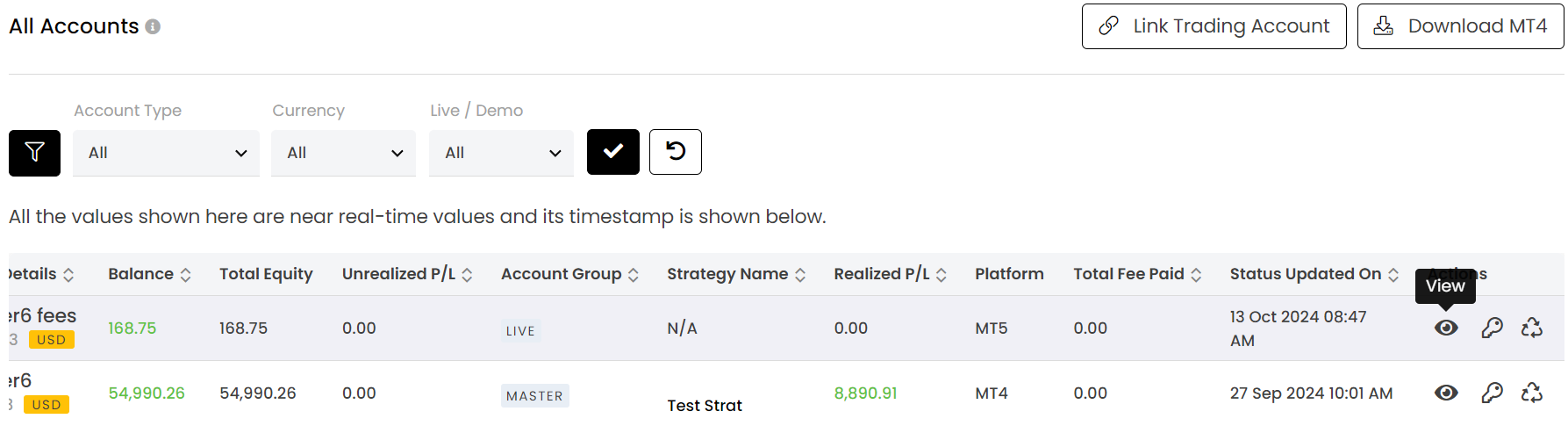Sort by Realized P/L column header
1568x433 pixels.
pyautogui.click(x=891, y=274)
